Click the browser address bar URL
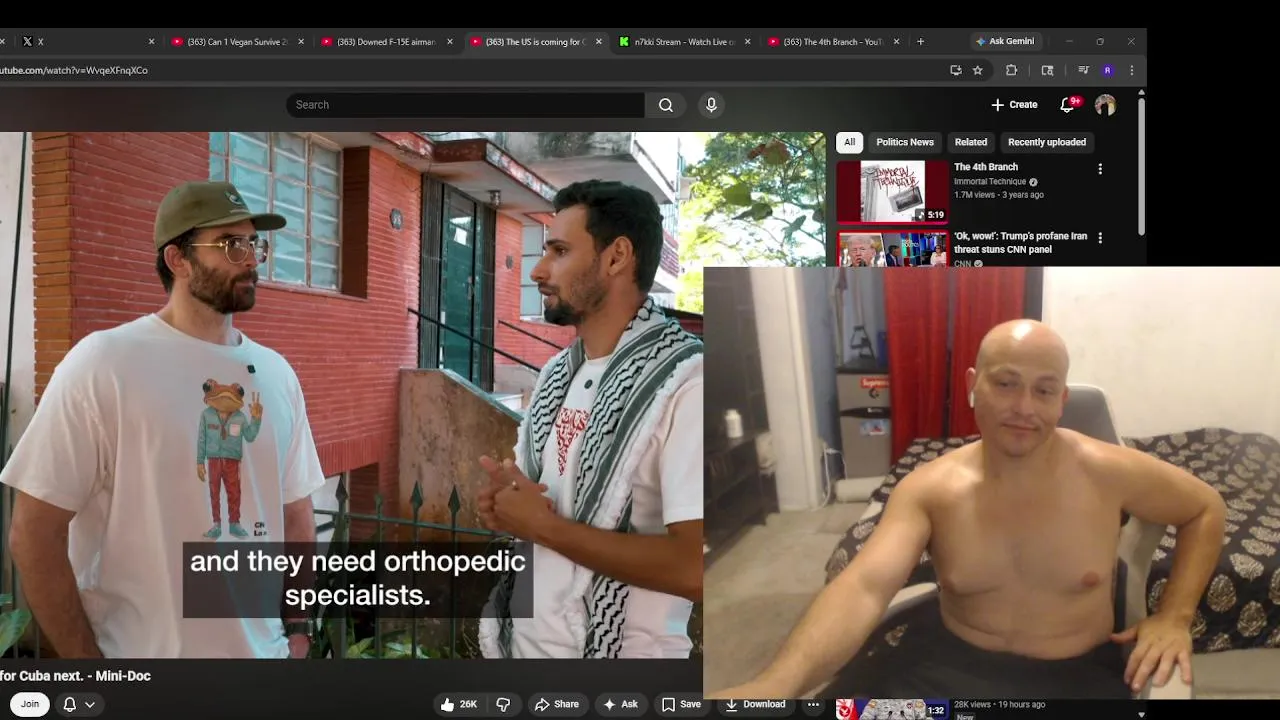 (x=74, y=70)
